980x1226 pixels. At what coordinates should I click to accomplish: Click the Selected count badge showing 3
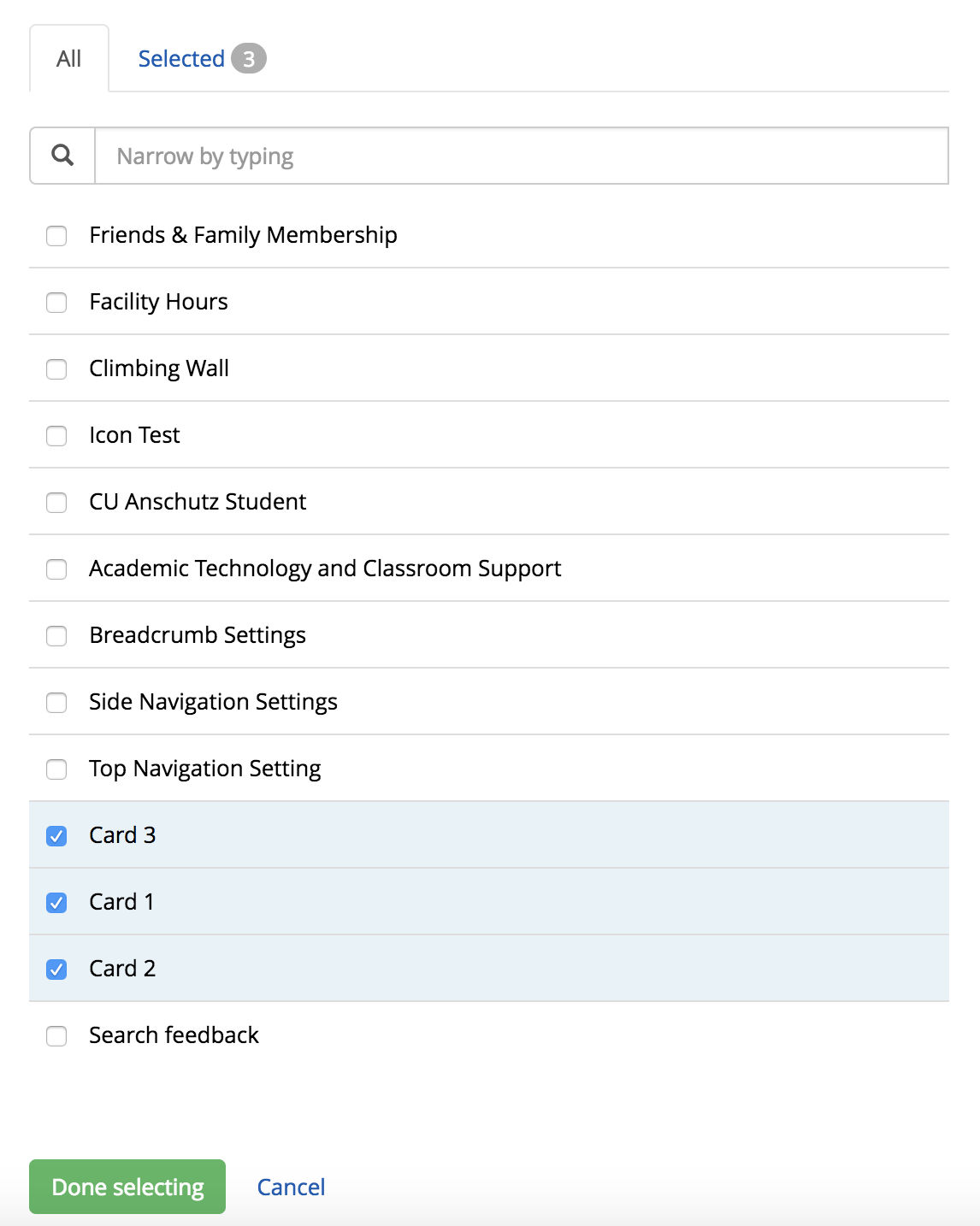(x=251, y=58)
